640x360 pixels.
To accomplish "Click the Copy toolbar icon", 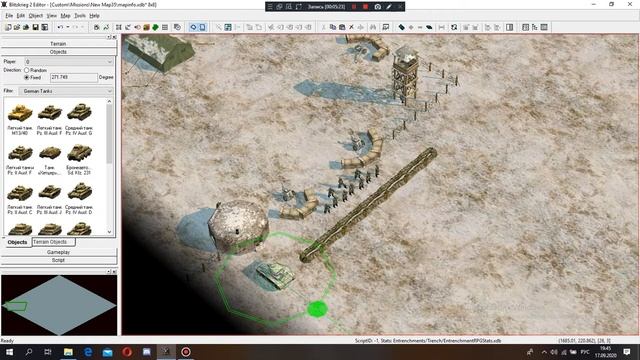I will (333, 27).
